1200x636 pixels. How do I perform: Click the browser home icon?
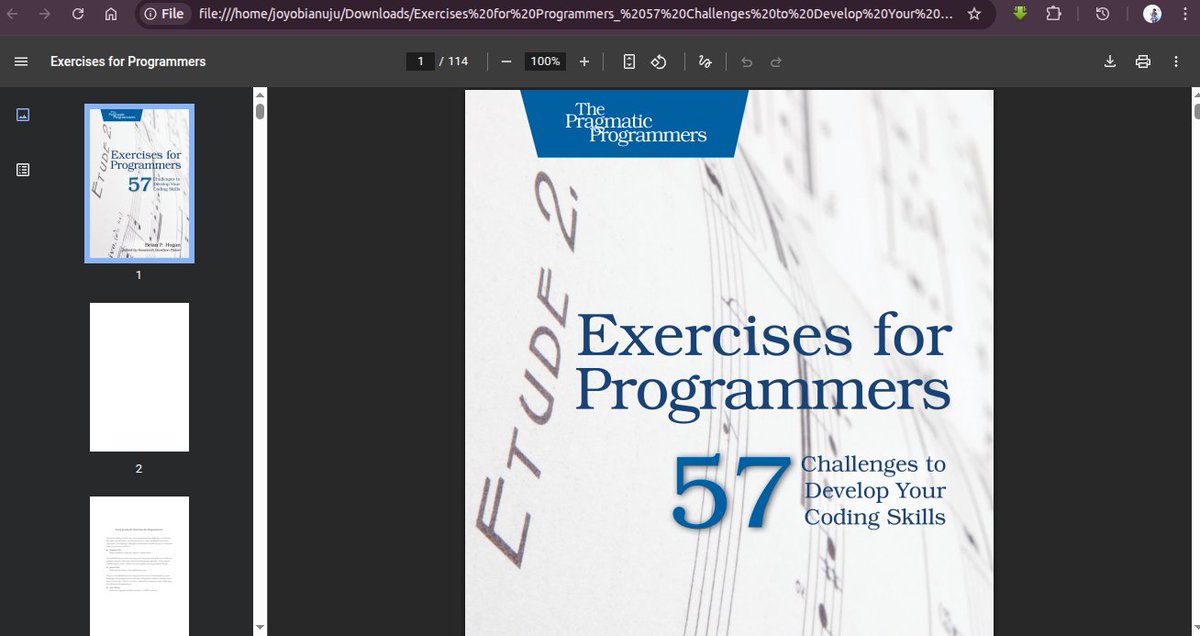point(110,15)
